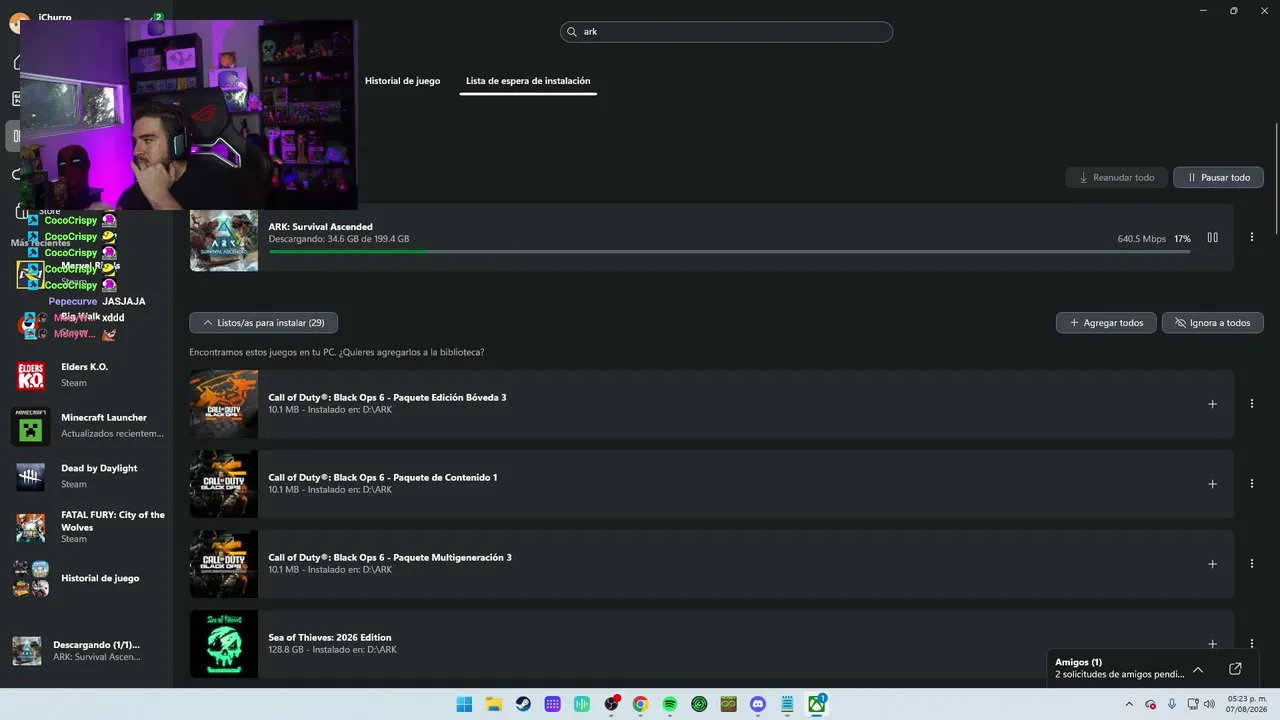Image resolution: width=1280 pixels, height=720 pixels.
Task: Pop out the Amigos panel
Action: (1235, 669)
